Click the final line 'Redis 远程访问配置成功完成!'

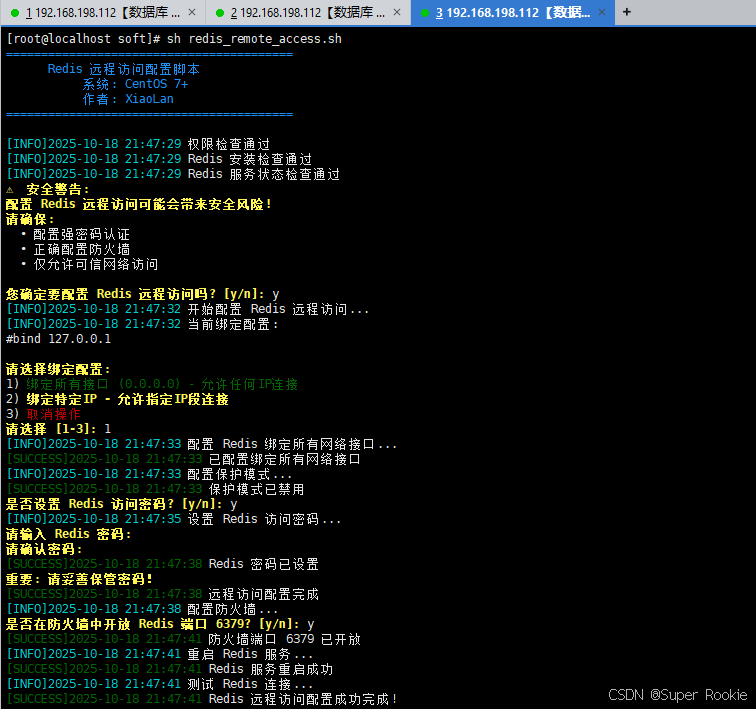pyautogui.click(x=303, y=699)
